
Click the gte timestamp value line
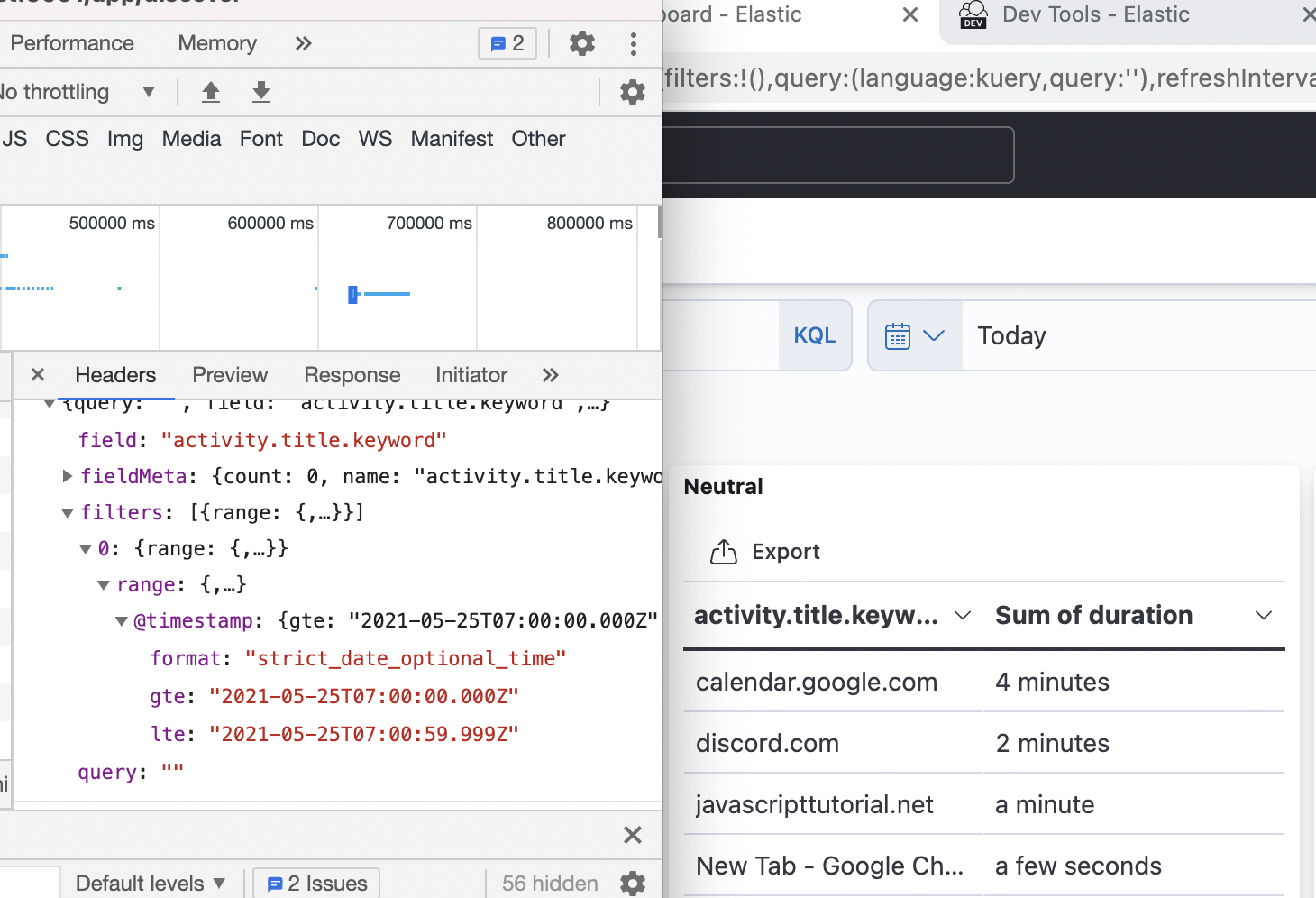[x=334, y=696]
